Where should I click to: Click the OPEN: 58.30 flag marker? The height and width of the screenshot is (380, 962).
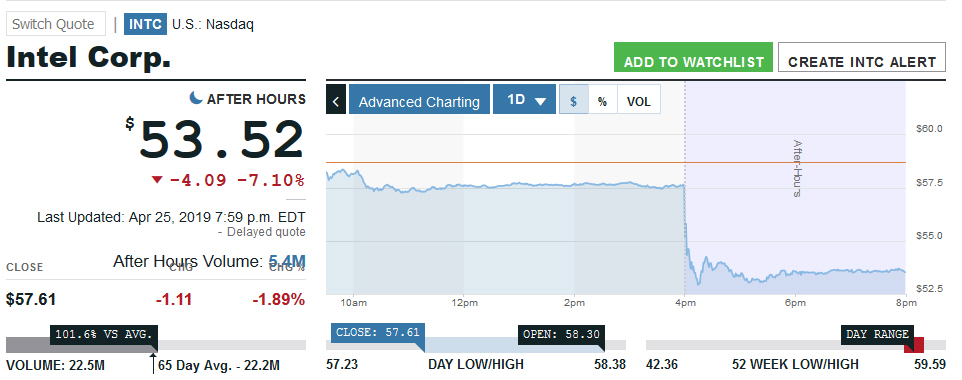(561, 335)
